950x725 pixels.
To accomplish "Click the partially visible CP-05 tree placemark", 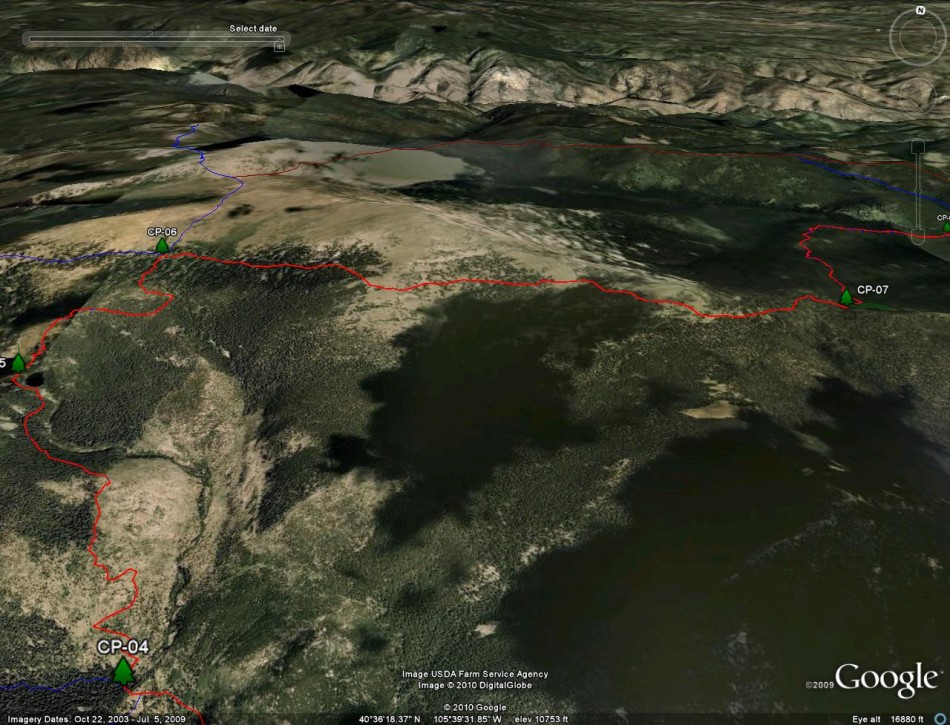I will 17,362.
